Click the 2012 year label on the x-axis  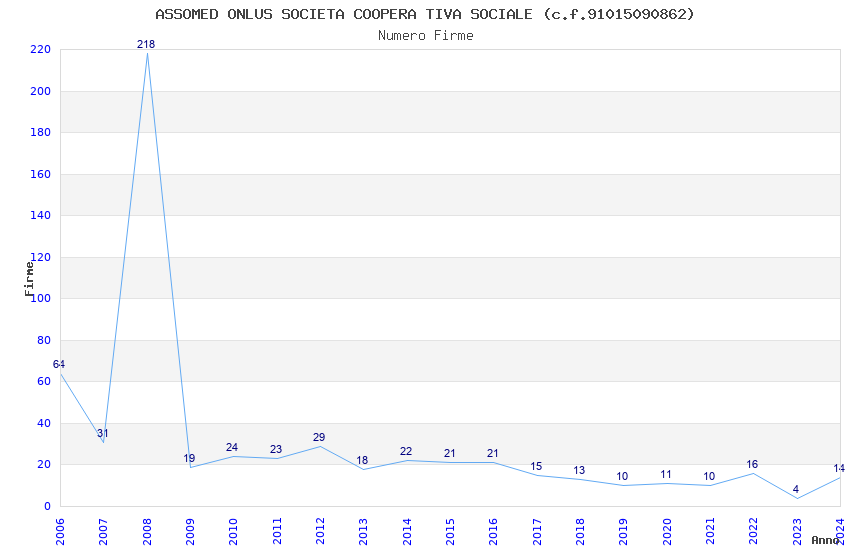[320, 532]
